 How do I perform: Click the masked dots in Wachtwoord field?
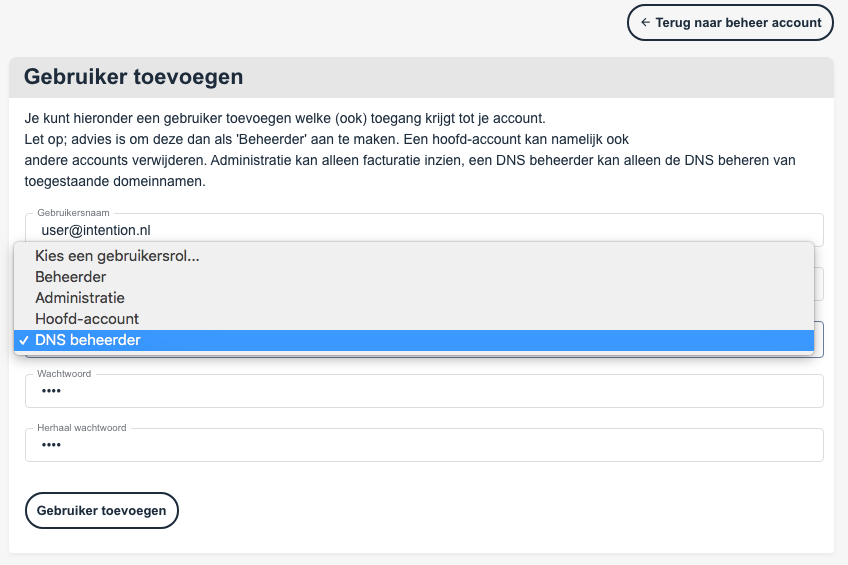[51, 391]
